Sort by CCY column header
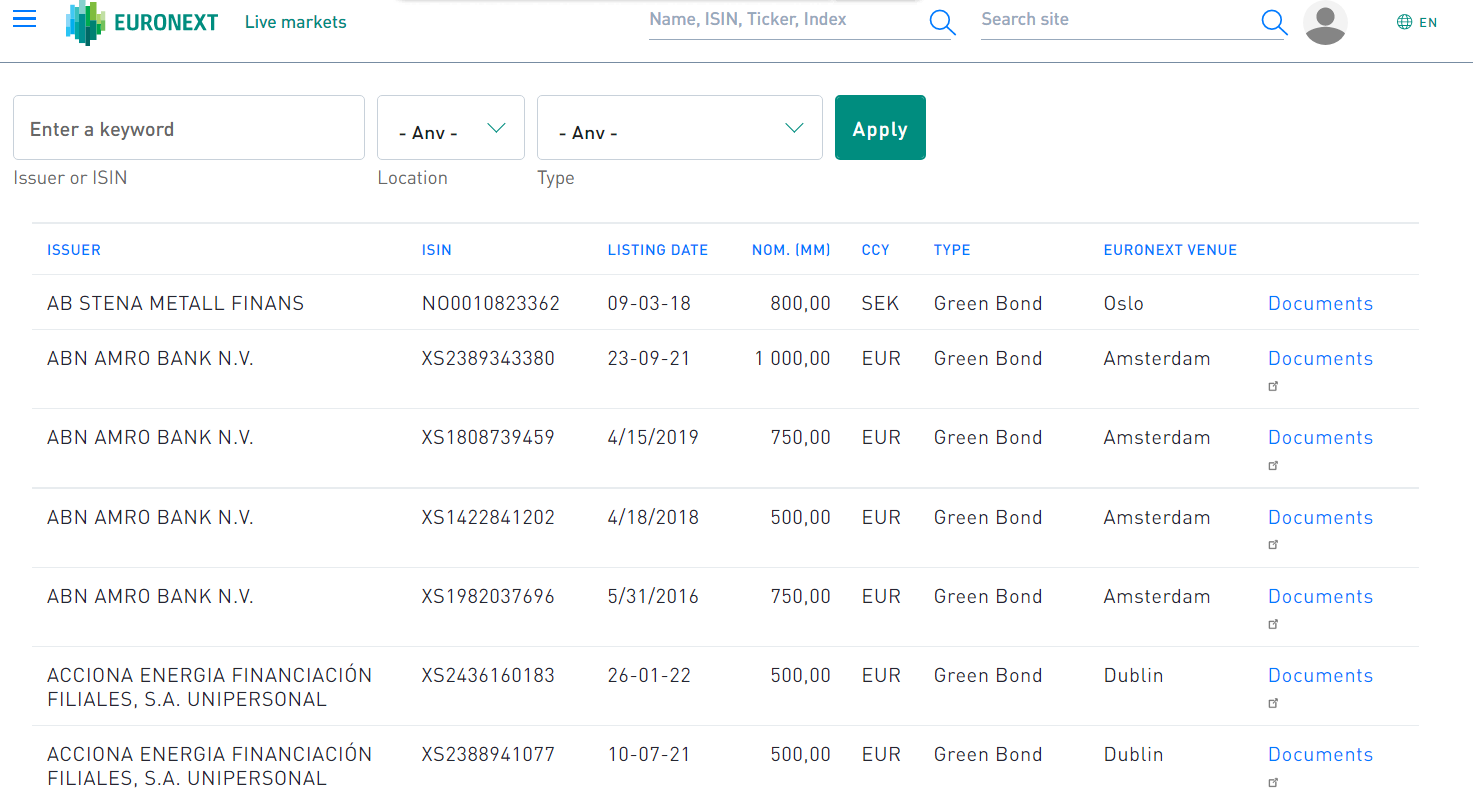The width and height of the screenshot is (1473, 799). pyautogui.click(x=876, y=250)
